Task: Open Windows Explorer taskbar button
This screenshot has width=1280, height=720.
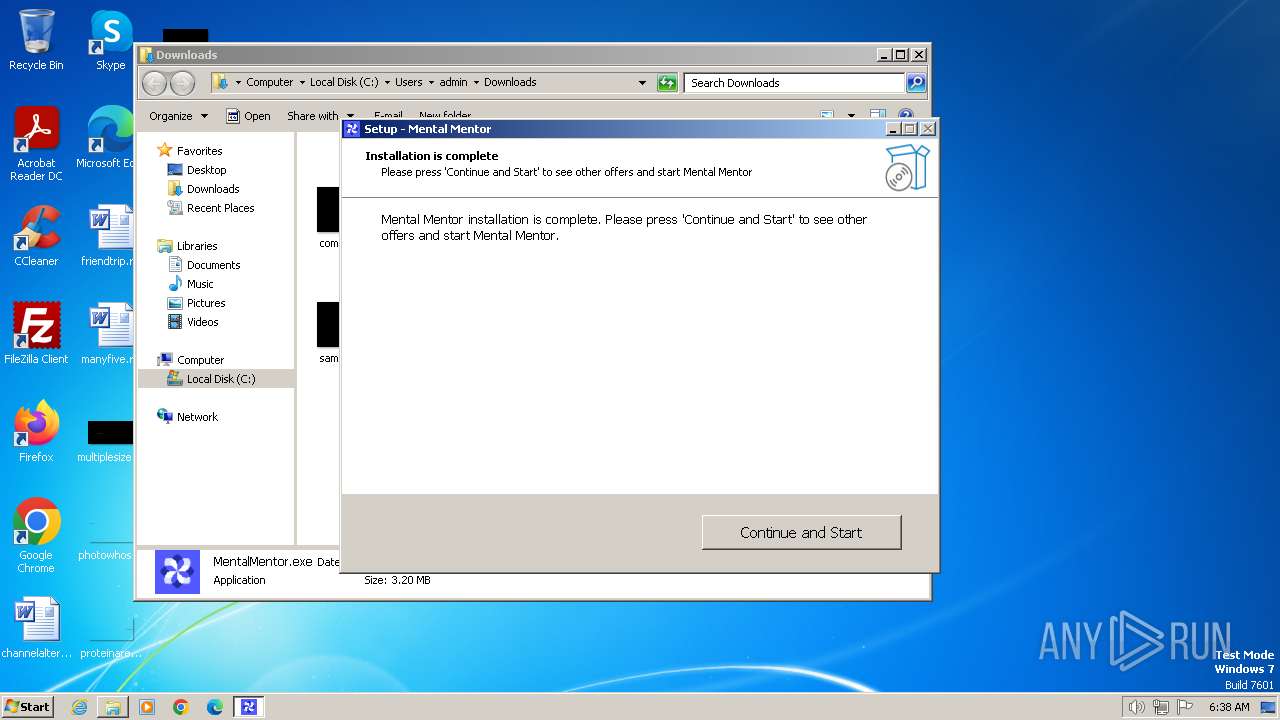Action: 113,707
